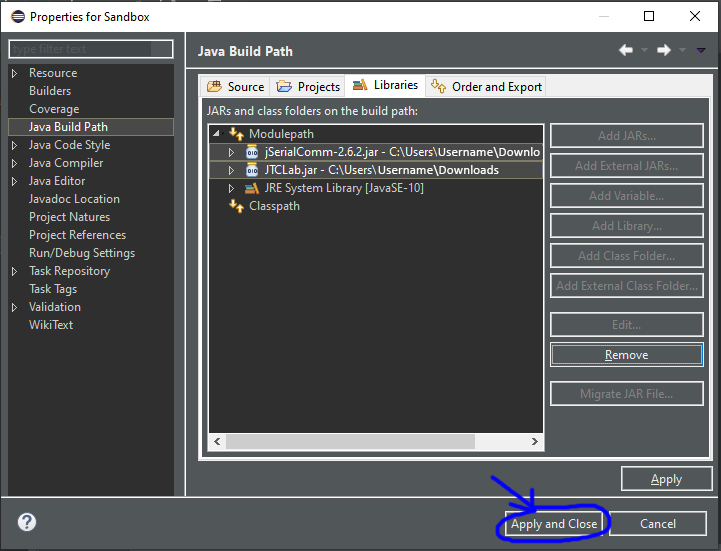Select Coverage in the preferences tree
Viewport: 721px width, 551px height.
pyautogui.click(x=54, y=109)
